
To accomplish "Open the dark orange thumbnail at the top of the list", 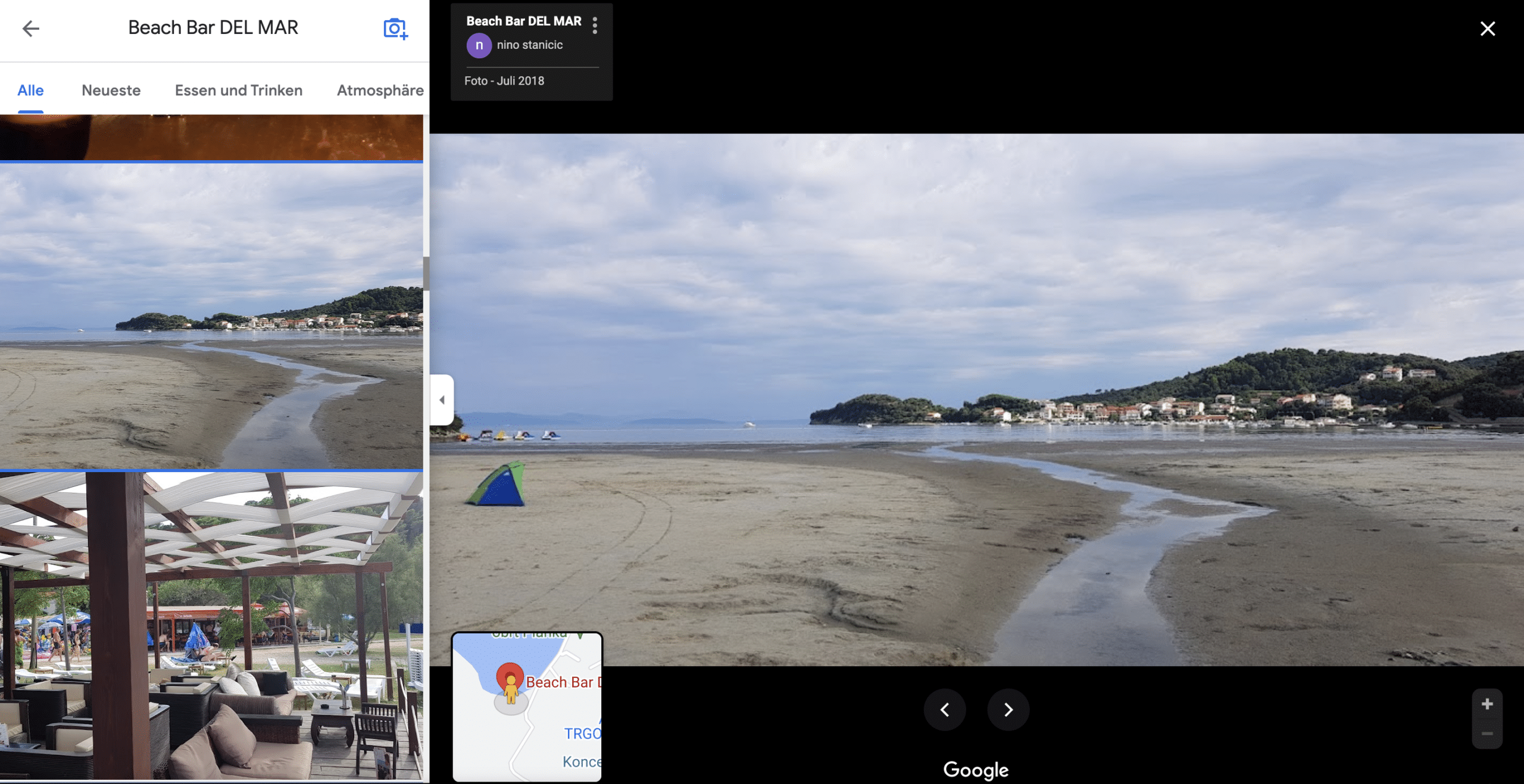I will click(x=211, y=137).
